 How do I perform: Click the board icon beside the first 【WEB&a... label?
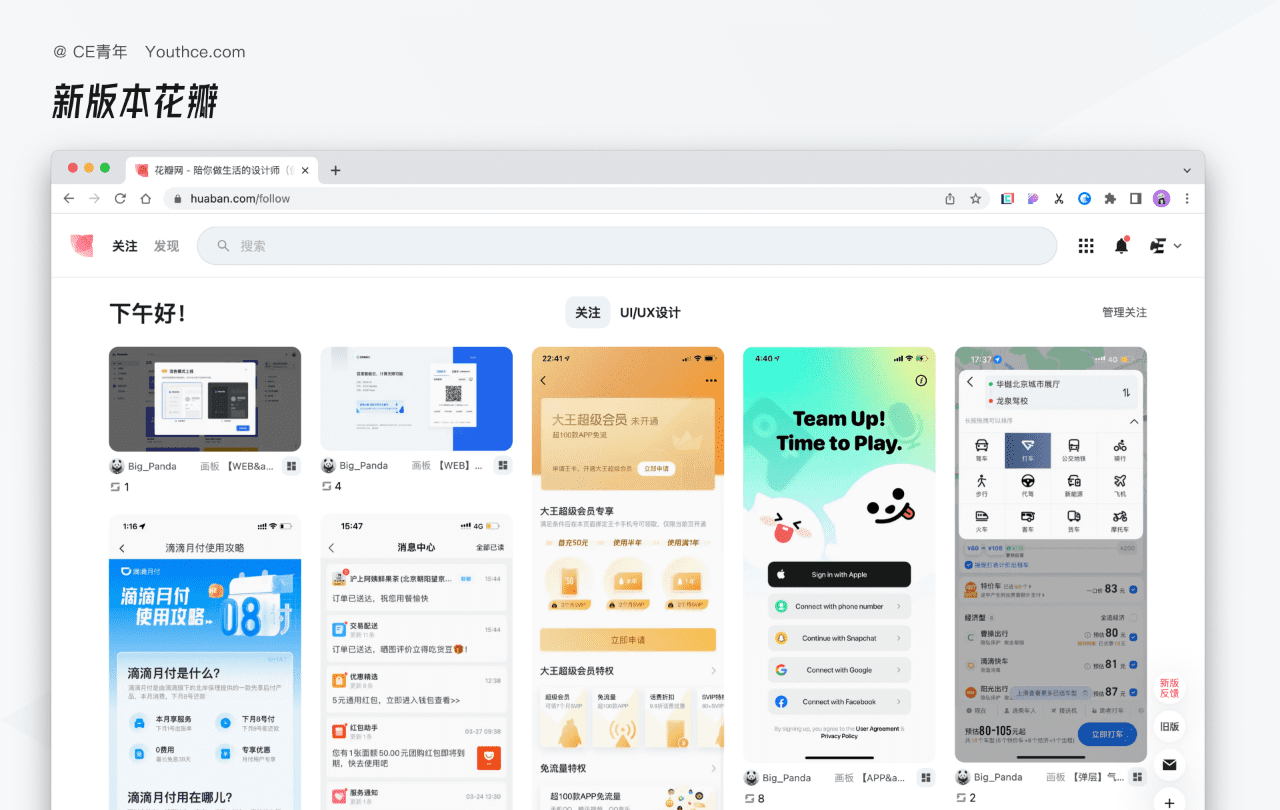(x=292, y=466)
